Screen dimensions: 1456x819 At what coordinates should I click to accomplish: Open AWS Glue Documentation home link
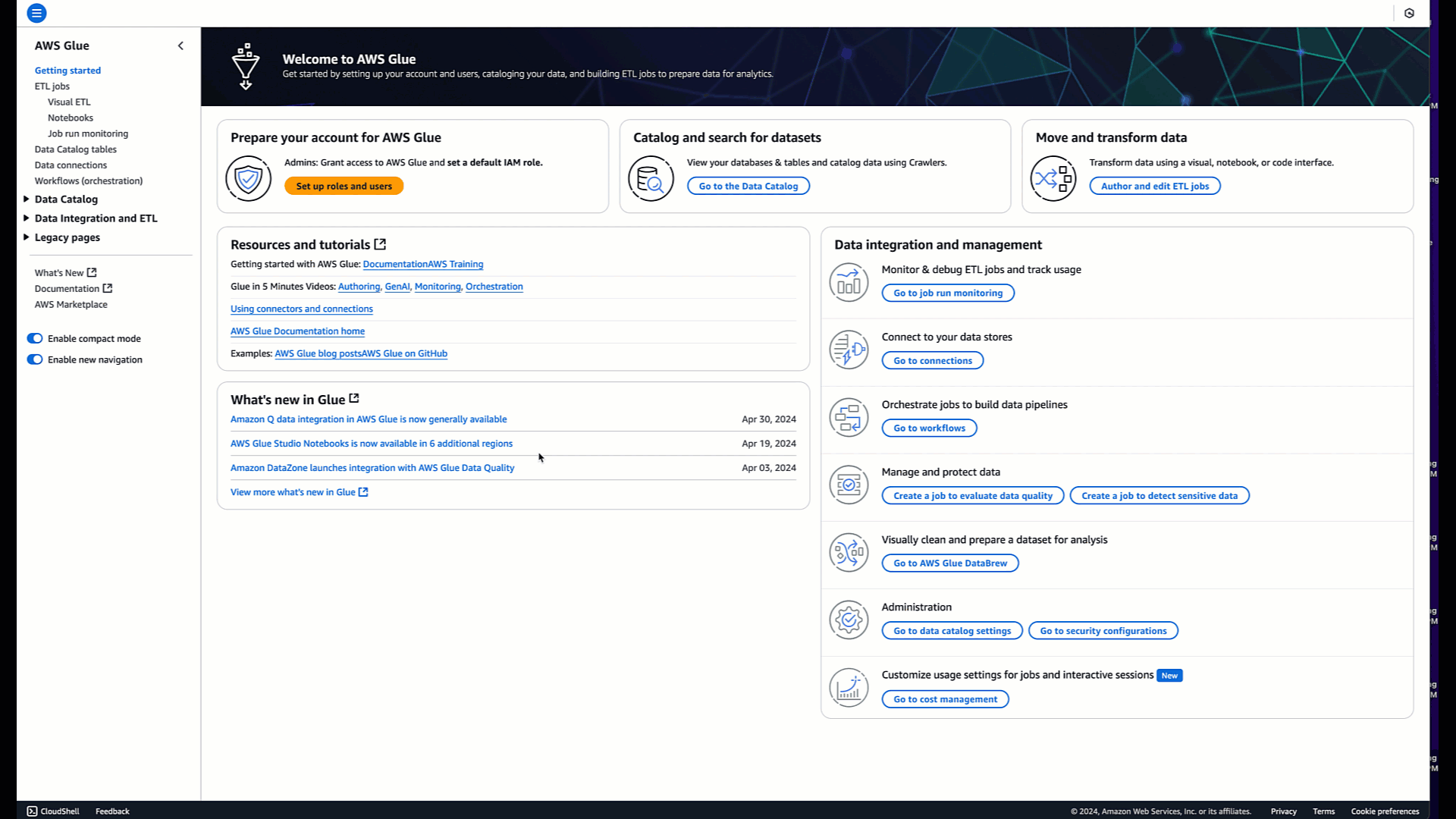pyautogui.click(x=297, y=331)
